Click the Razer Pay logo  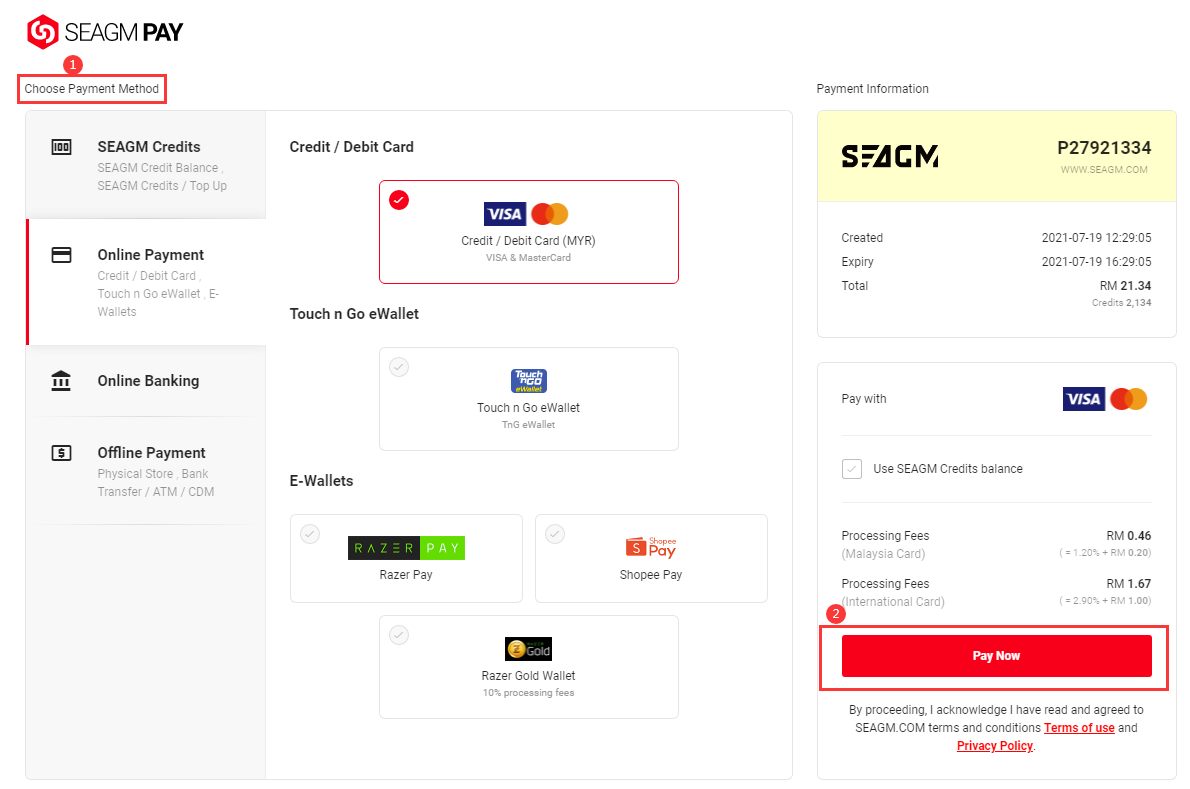(406, 548)
